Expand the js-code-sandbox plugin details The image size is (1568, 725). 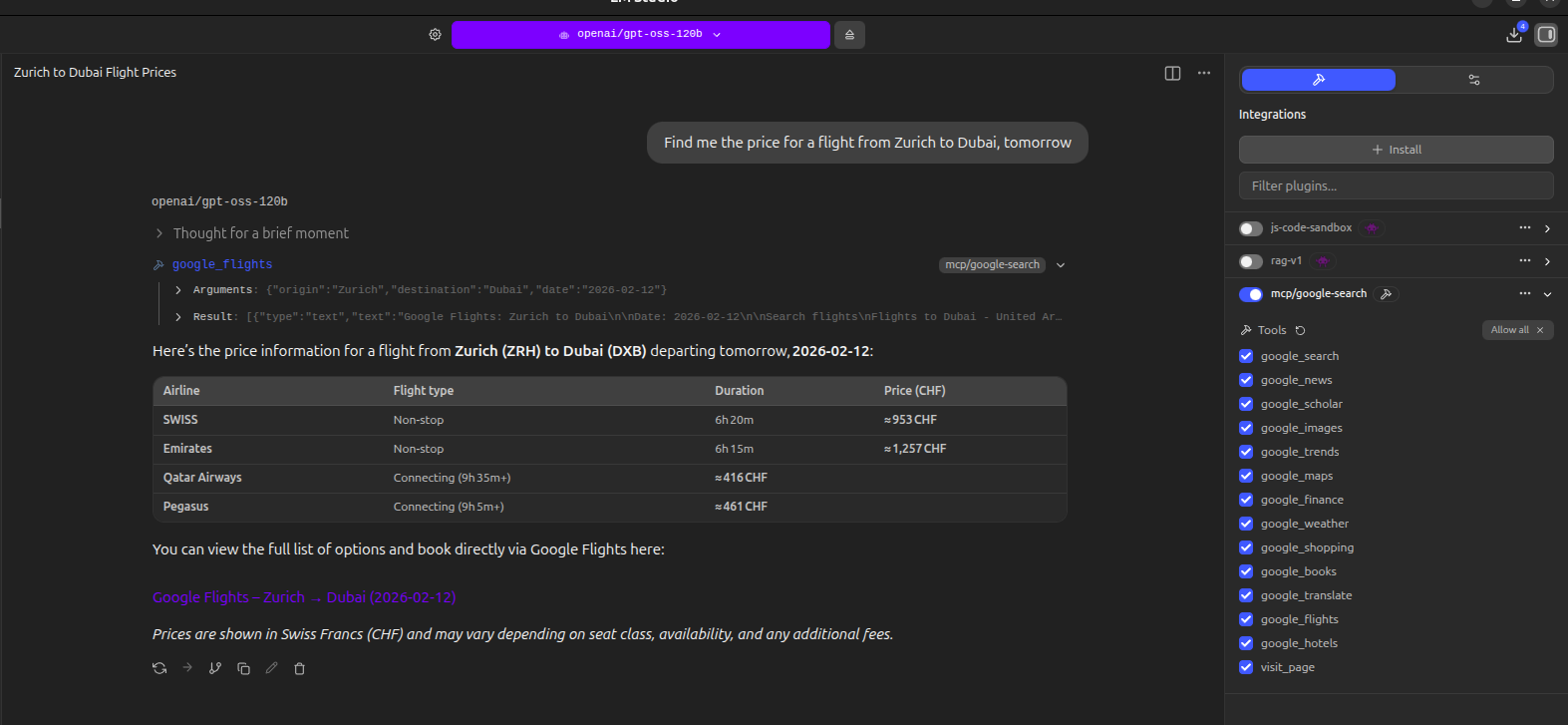pyautogui.click(x=1547, y=228)
